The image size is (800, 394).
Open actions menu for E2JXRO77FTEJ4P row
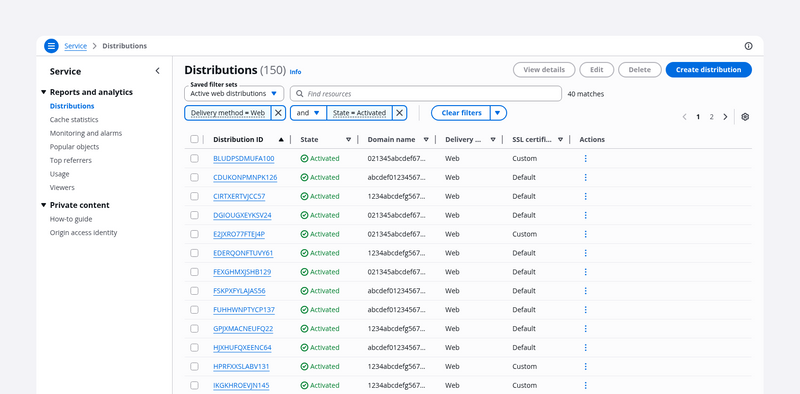tap(585, 234)
